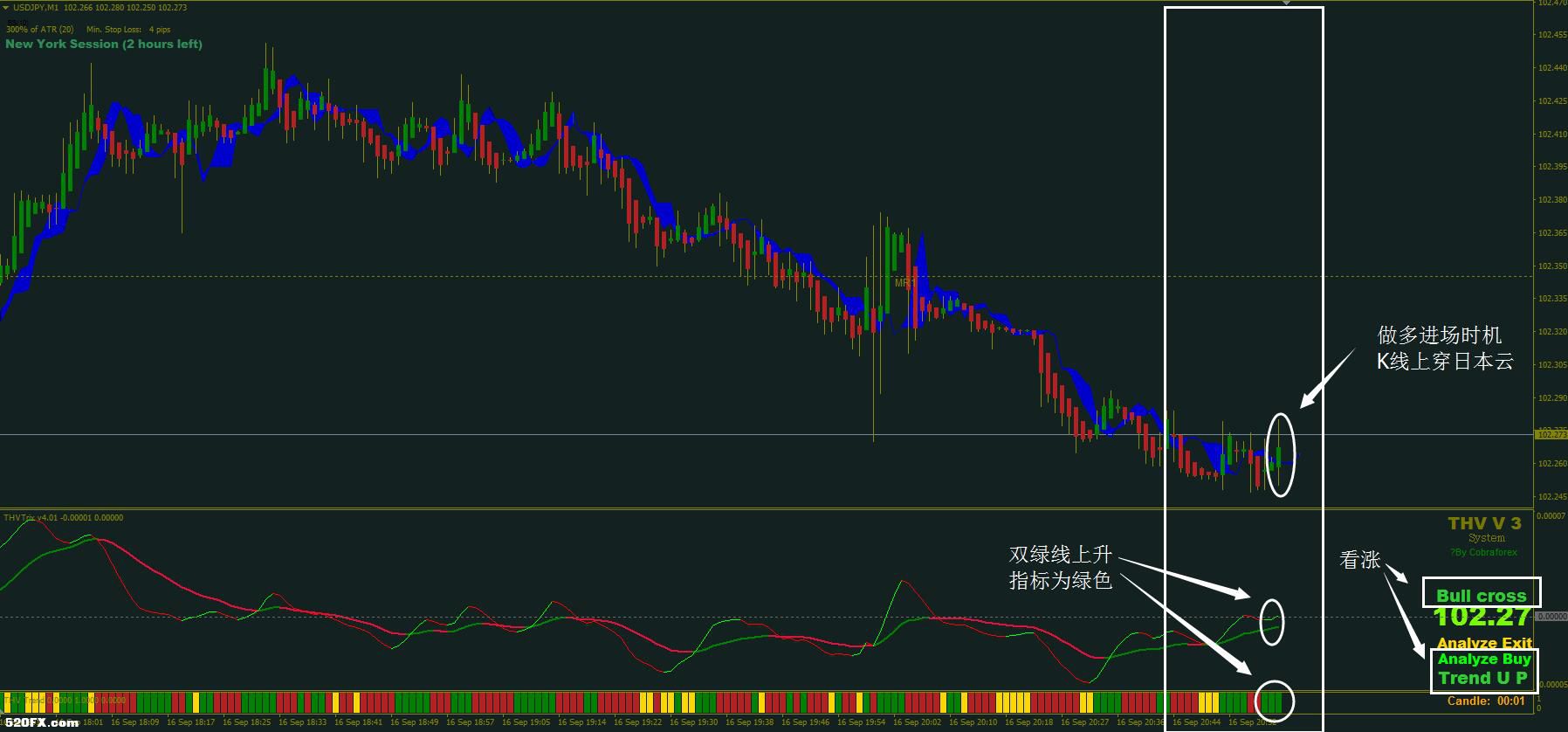
Task: Click the '16 Sep 19:54' time axis label
Action: point(861,722)
